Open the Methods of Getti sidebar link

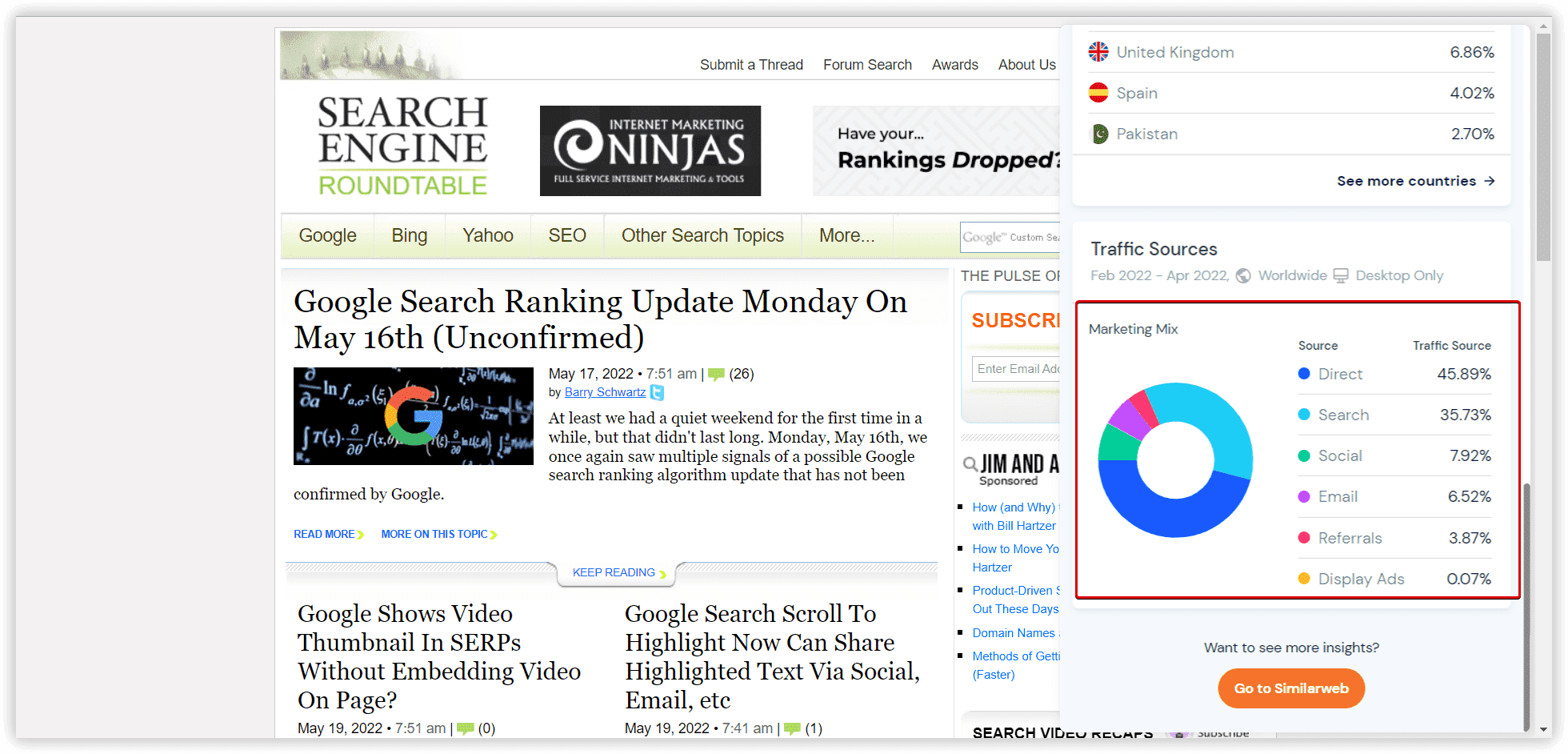tap(1015, 665)
